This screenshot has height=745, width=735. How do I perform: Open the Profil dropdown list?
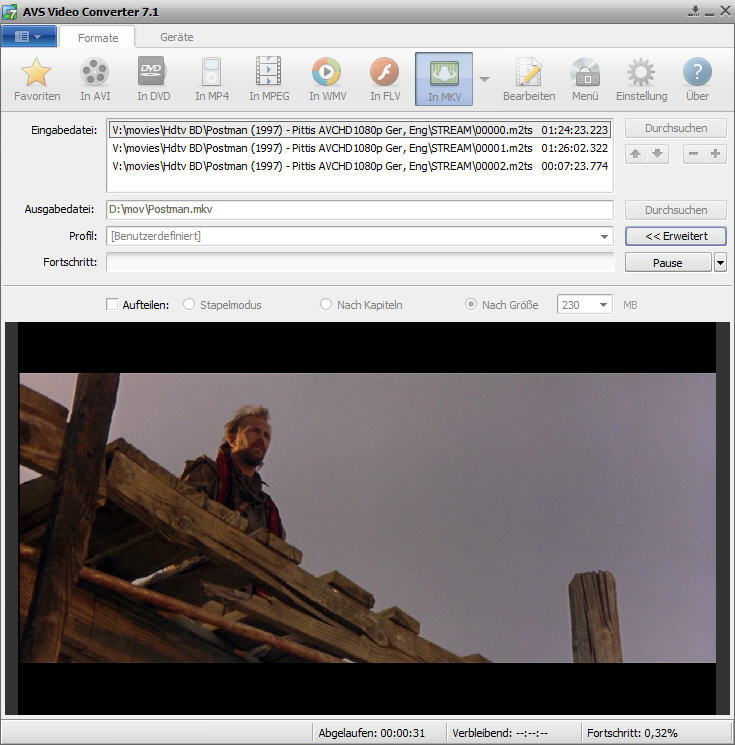[x=604, y=237]
